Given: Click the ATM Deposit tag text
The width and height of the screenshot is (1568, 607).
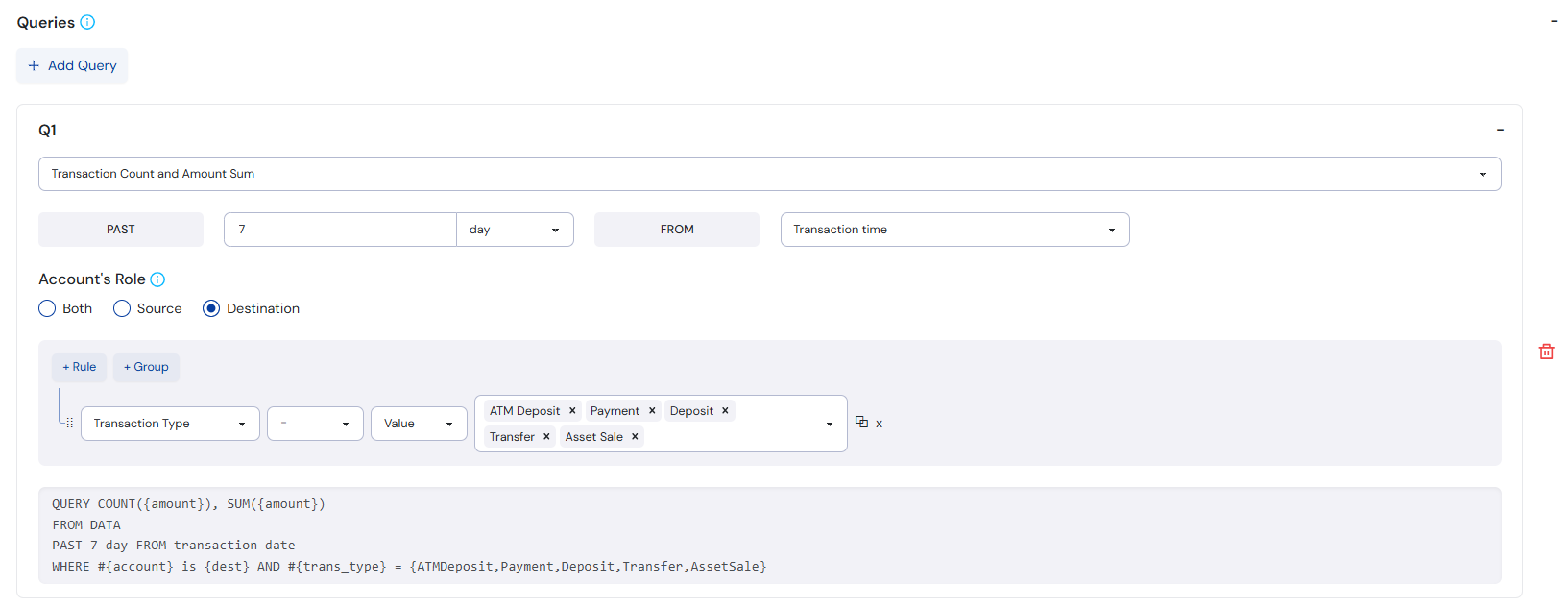Looking at the screenshot, I should point(524,411).
